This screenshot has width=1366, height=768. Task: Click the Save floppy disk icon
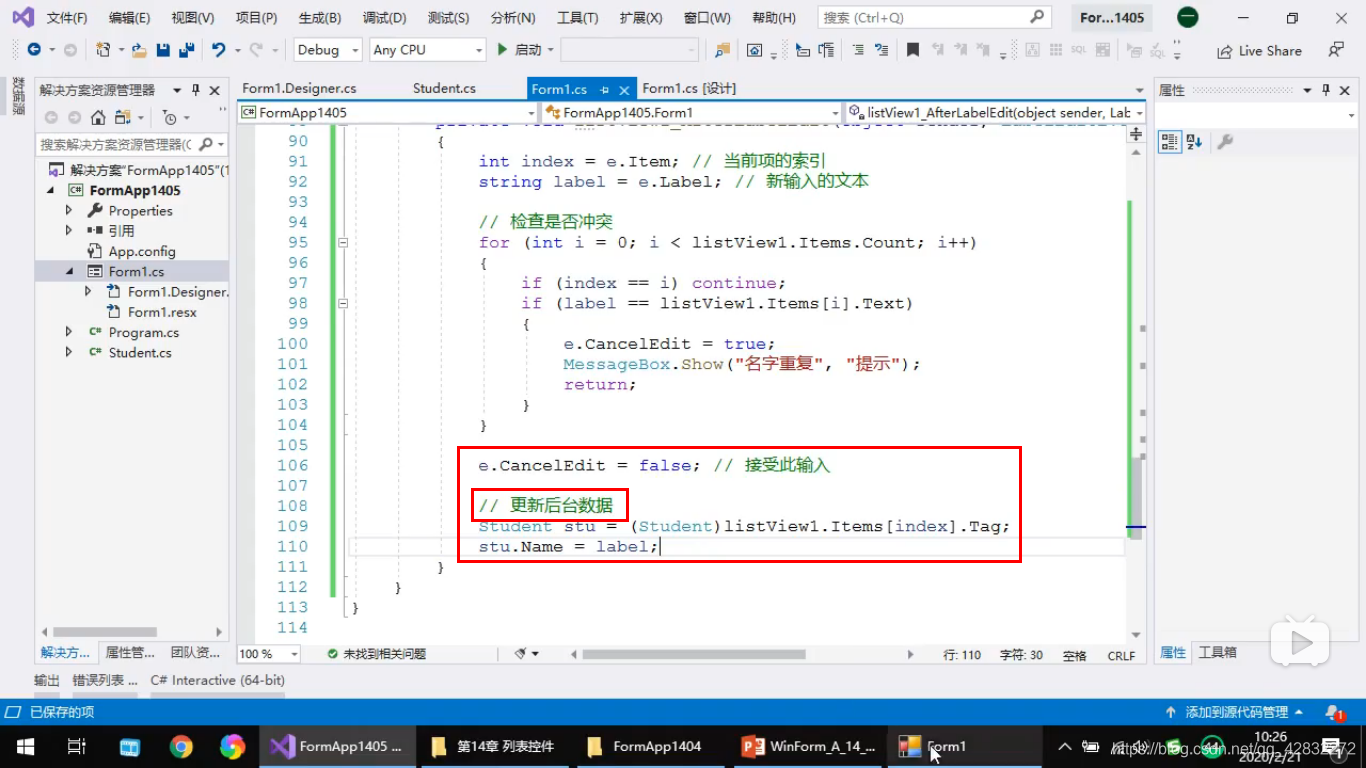163,50
